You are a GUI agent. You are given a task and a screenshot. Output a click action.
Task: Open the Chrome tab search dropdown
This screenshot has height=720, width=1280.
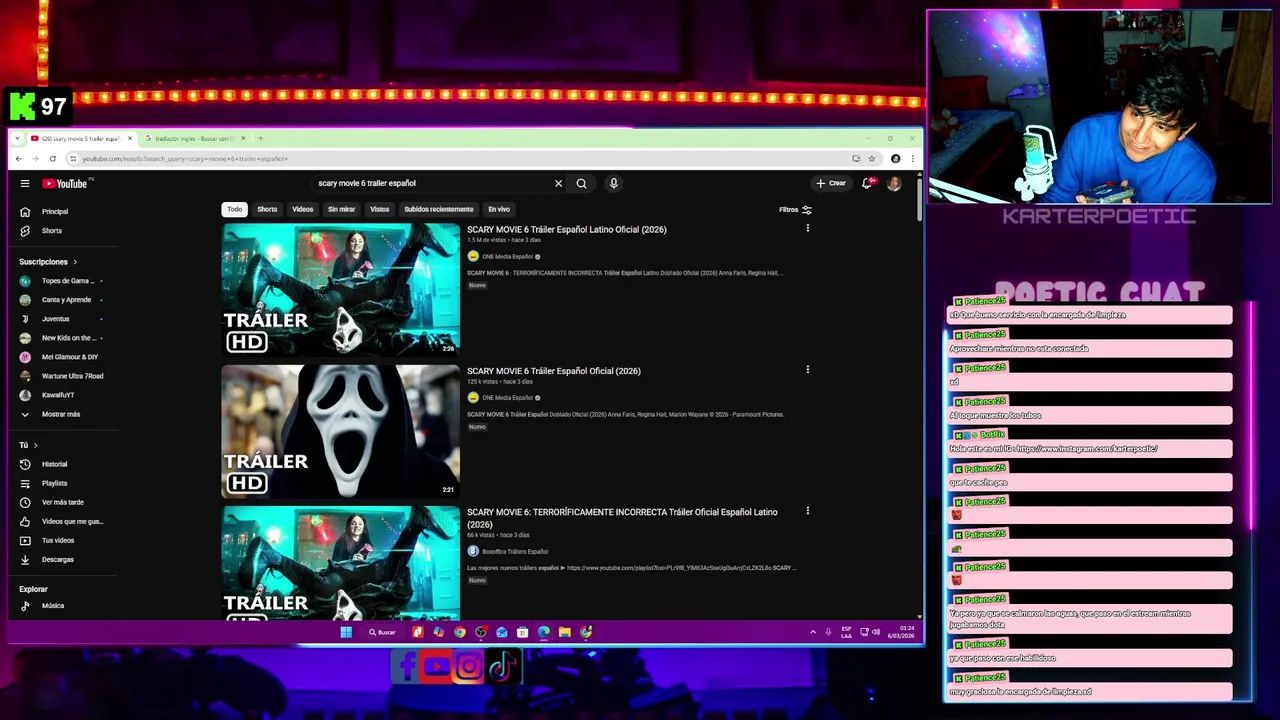tap(19, 138)
